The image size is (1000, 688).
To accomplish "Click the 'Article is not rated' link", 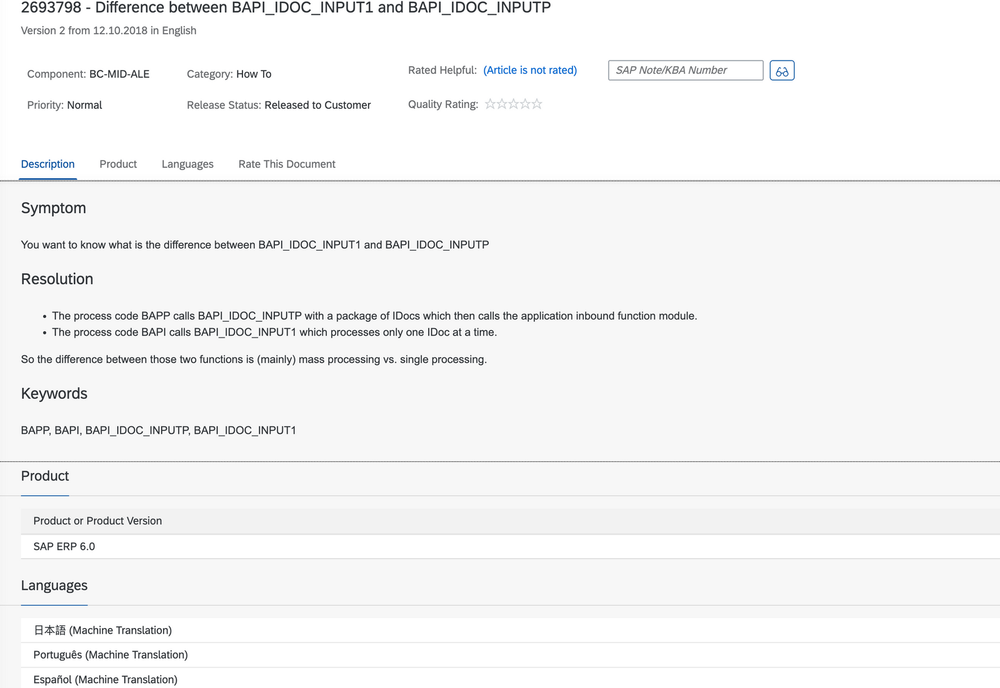I will [x=530, y=71].
